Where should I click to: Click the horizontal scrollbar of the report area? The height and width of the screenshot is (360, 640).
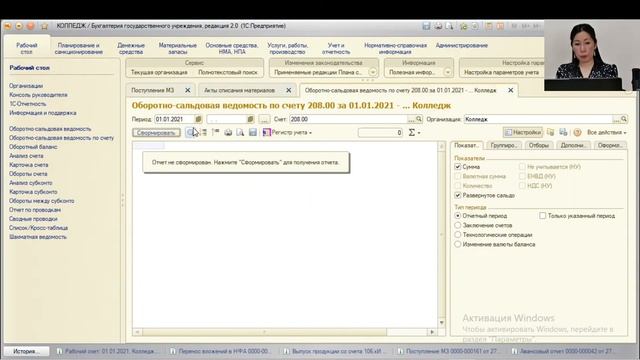[264, 332]
